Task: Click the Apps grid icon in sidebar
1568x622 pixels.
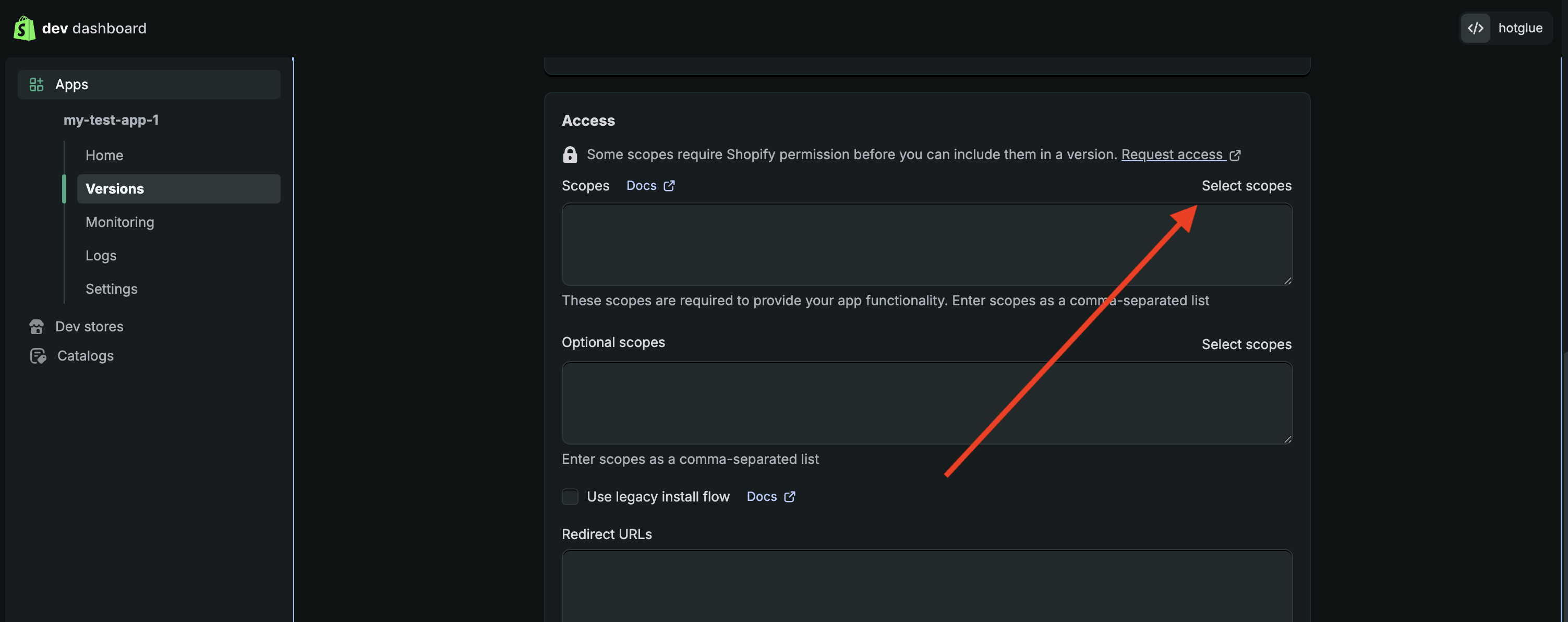Action: point(37,85)
